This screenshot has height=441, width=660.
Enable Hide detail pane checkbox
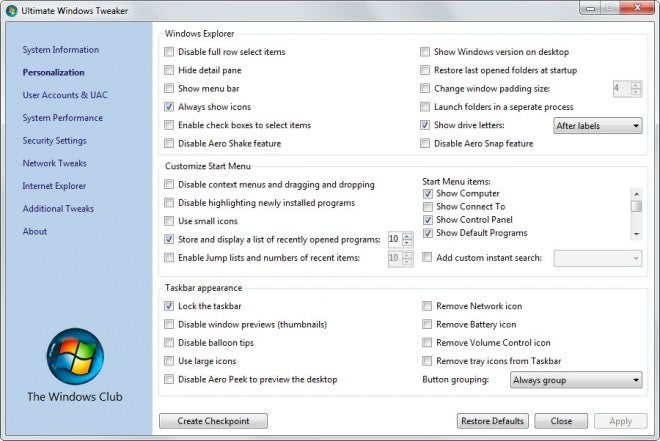(x=169, y=71)
